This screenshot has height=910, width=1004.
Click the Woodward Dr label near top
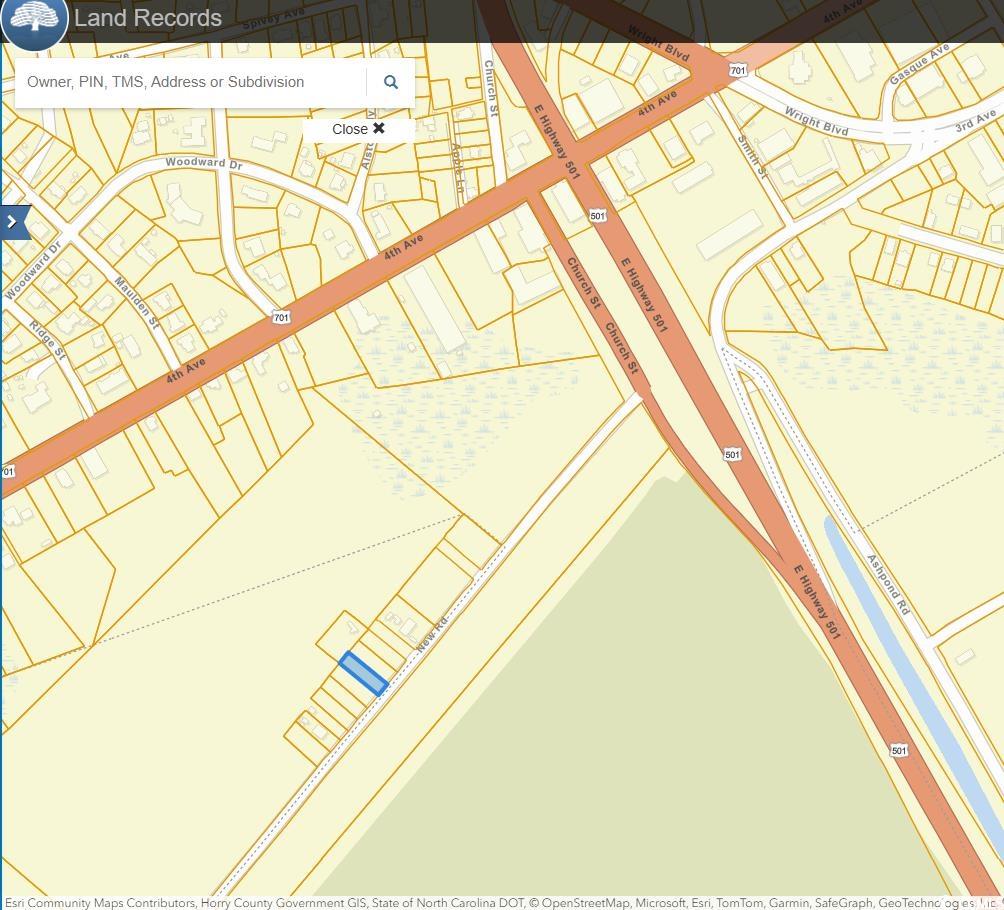204,162
